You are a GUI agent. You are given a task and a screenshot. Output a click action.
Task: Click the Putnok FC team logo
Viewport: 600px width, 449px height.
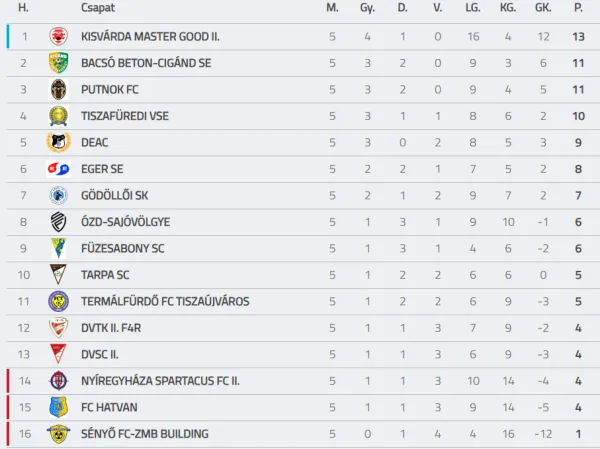[59, 90]
